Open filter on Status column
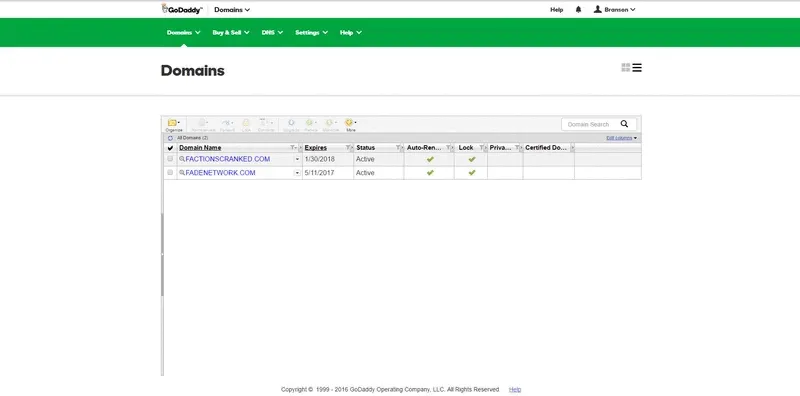Image resolution: width=800 pixels, height=396 pixels. [x=398, y=147]
